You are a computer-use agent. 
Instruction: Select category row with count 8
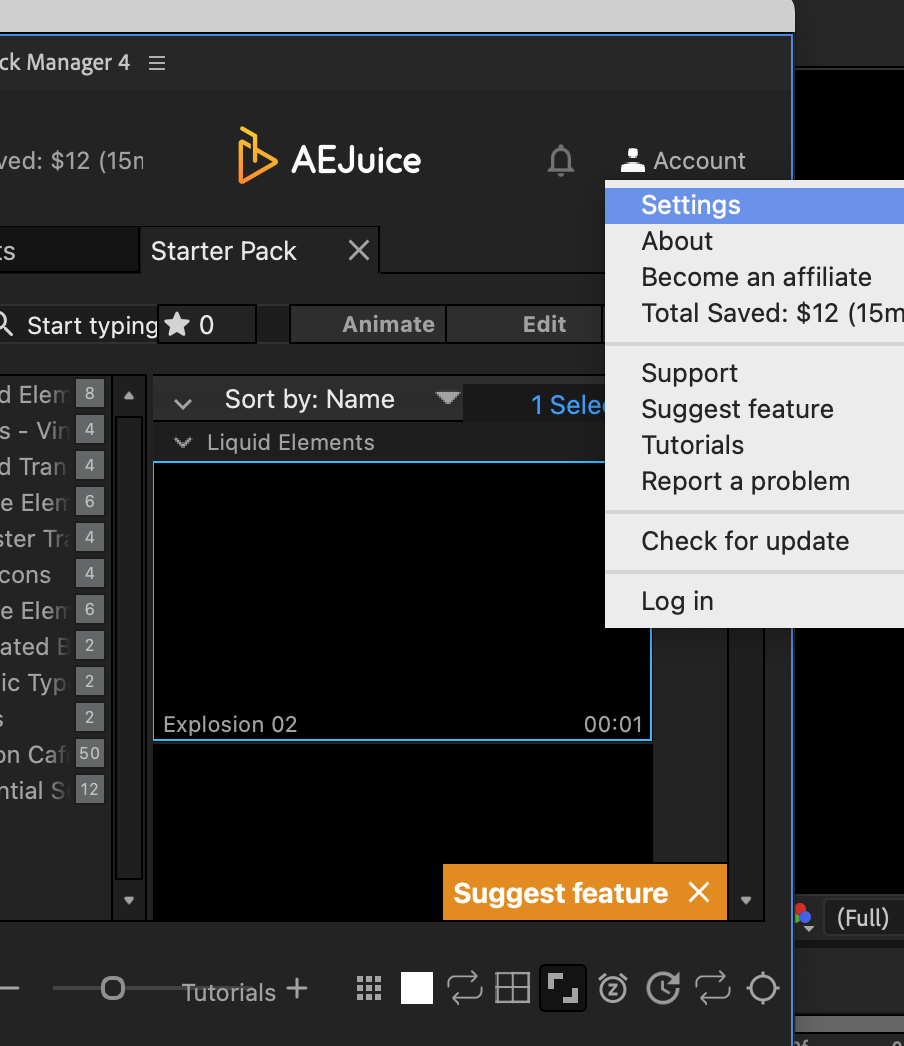click(x=52, y=394)
